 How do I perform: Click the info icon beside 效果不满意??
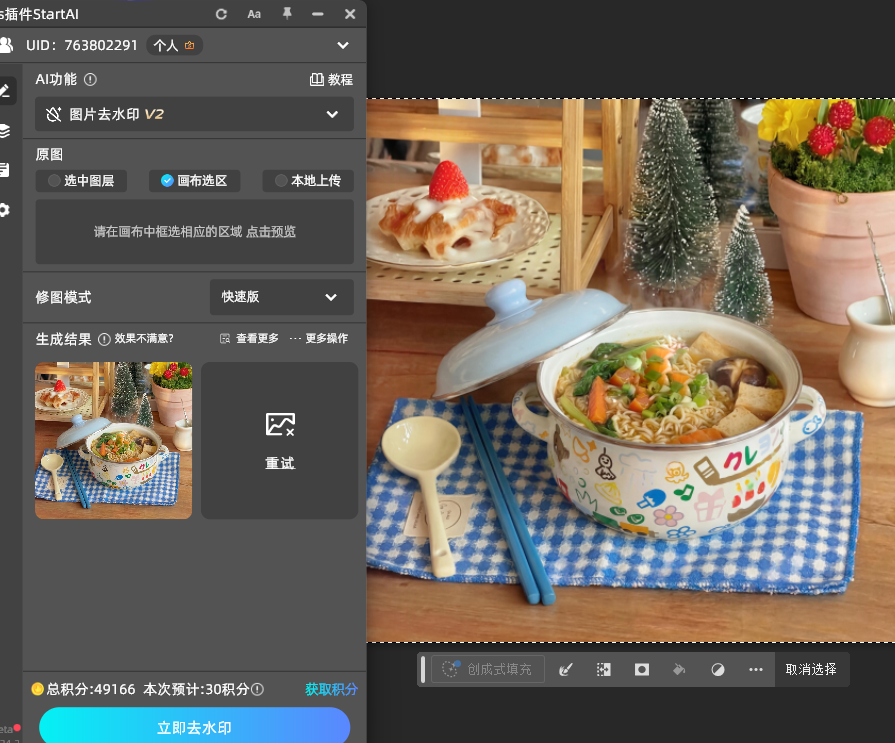pyautogui.click(x=104, y=340)
